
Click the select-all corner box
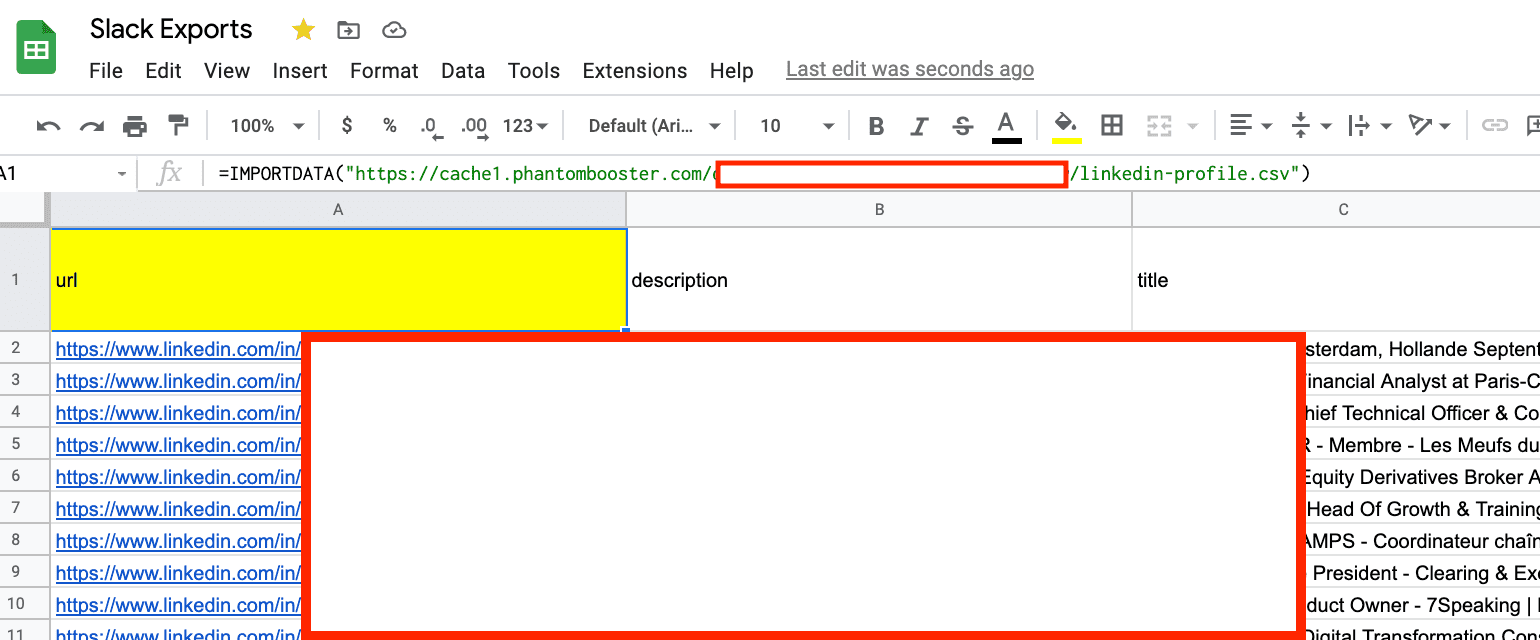pos(25,209)
